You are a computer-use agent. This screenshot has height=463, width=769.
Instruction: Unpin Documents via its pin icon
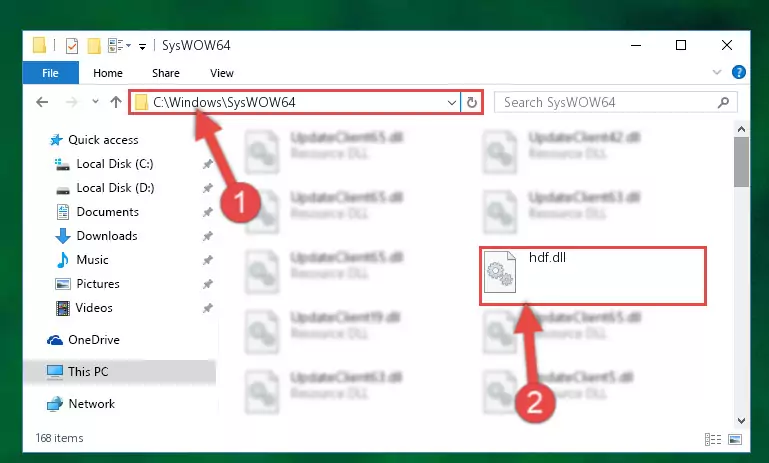[x=208, y=212]
